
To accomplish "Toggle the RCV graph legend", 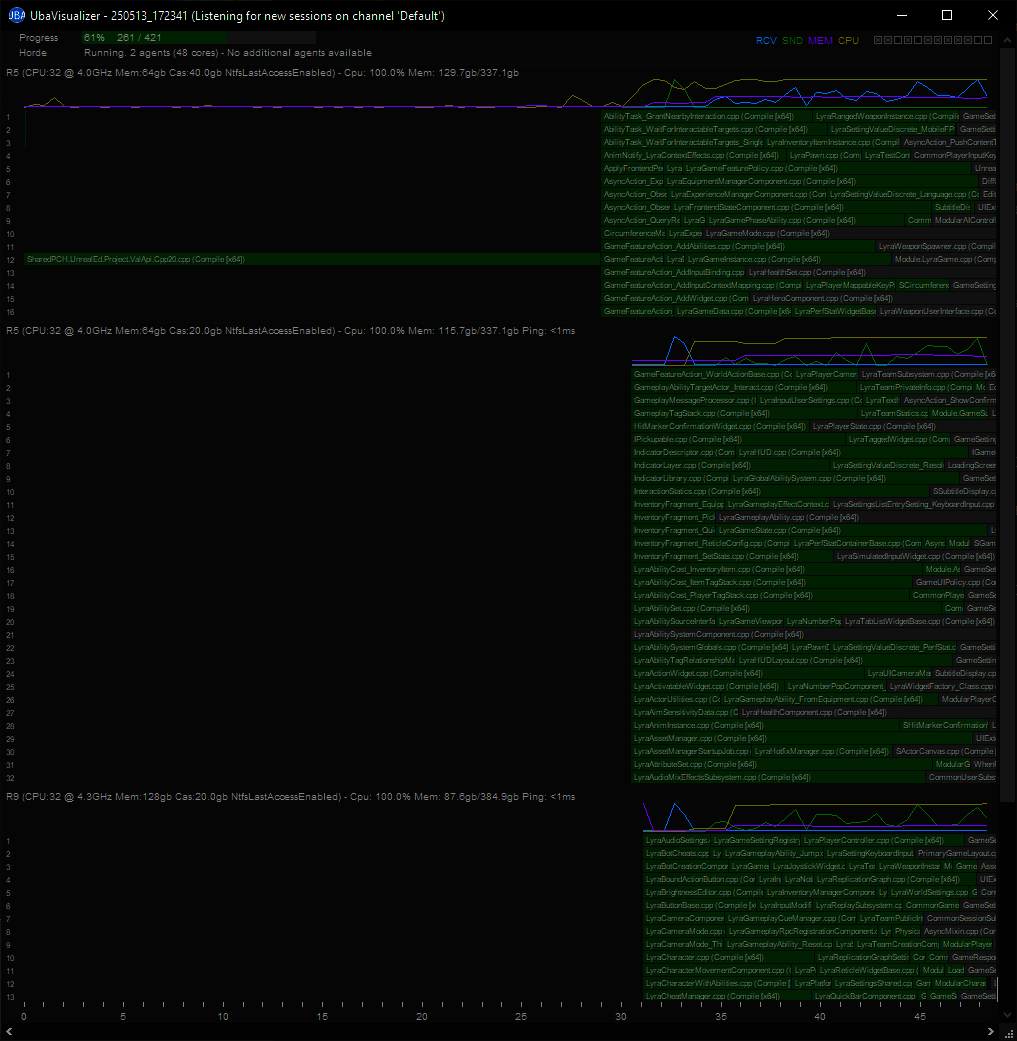I will coord(765,41).
